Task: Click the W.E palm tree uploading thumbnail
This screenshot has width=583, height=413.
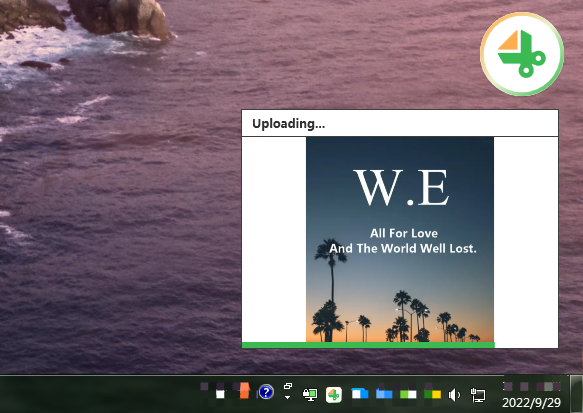Action: 400,239
